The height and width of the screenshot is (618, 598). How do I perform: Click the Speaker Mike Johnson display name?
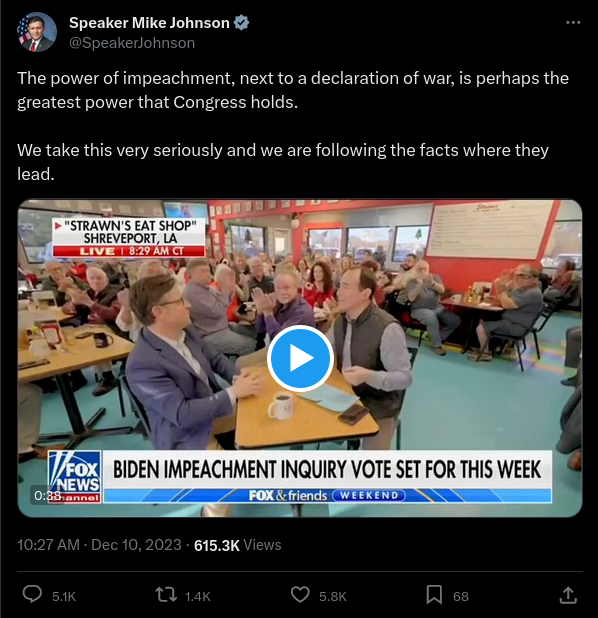(x=149, y=23)
